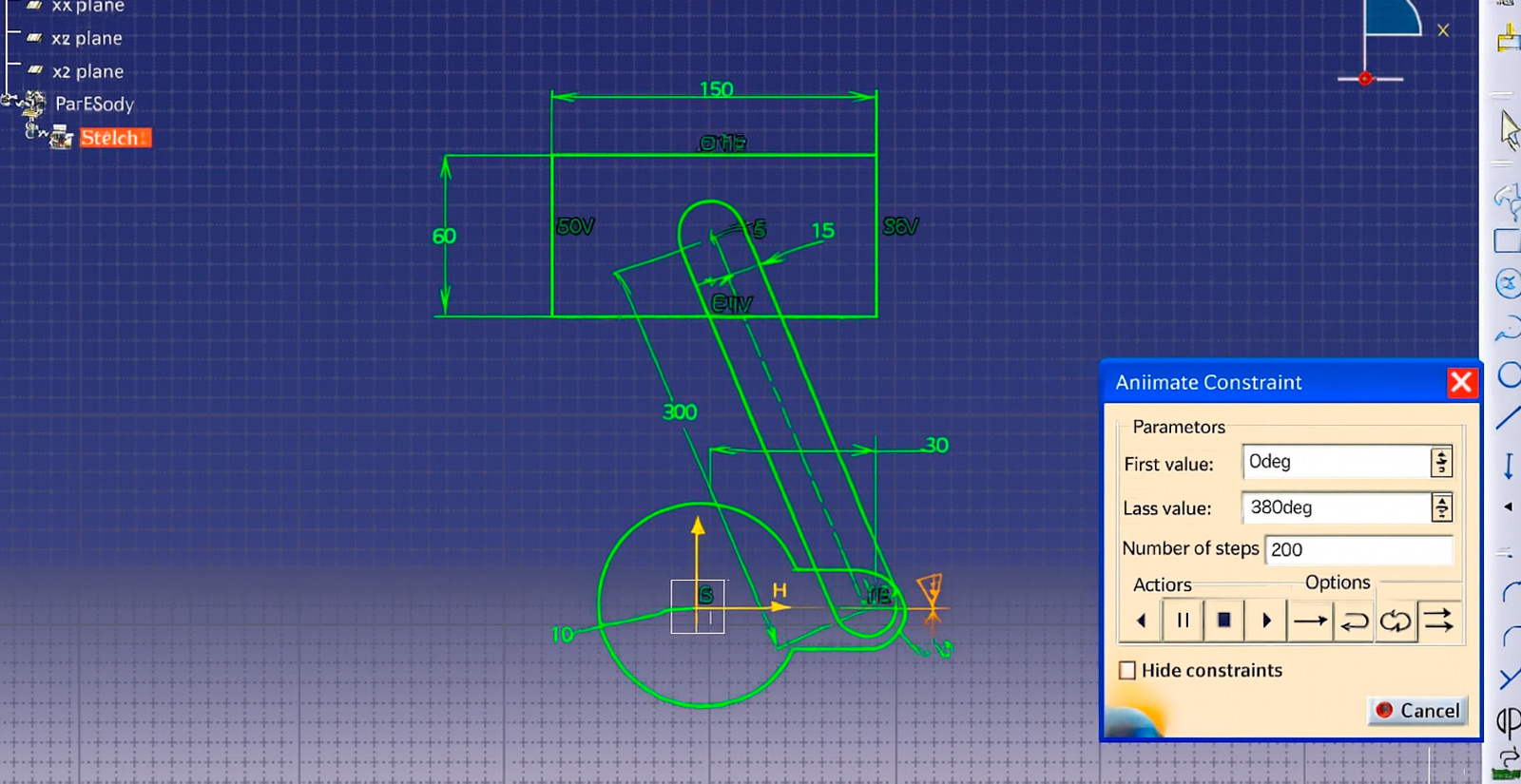Select the reverse option icon
Image resolution: width=1521 pixels, height=784 pixels.
click(x=1353, y=621)
